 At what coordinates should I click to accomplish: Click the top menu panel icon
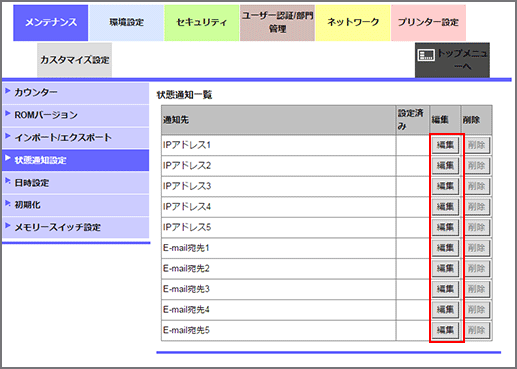[x=426, y=55]
